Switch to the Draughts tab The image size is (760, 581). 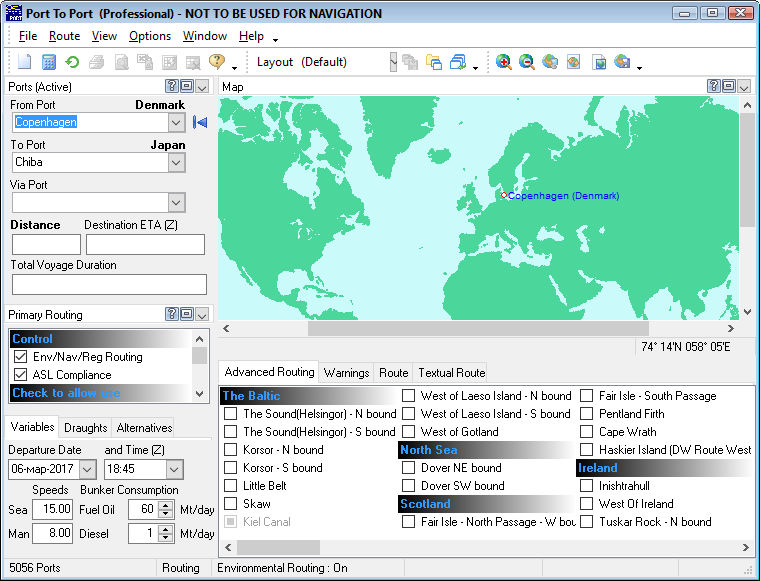pos(85,428)
